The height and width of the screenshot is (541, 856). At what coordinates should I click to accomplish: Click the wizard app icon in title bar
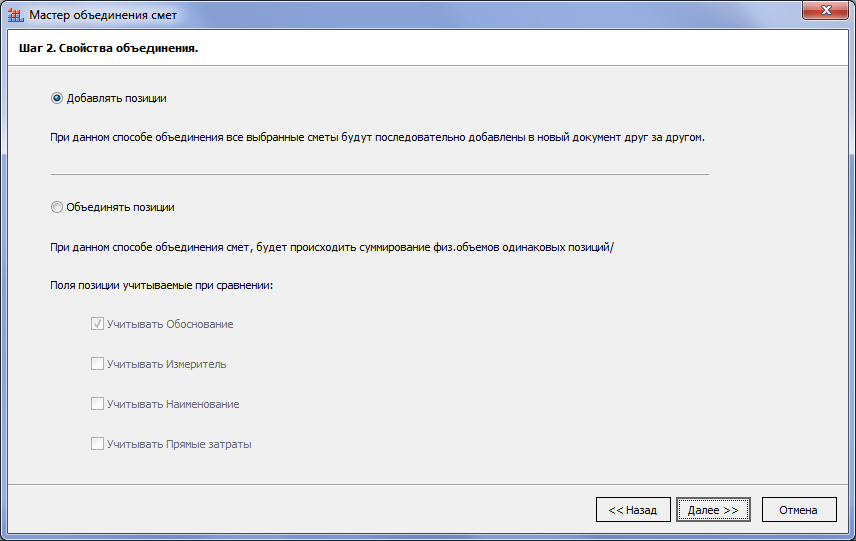(16, 15)
